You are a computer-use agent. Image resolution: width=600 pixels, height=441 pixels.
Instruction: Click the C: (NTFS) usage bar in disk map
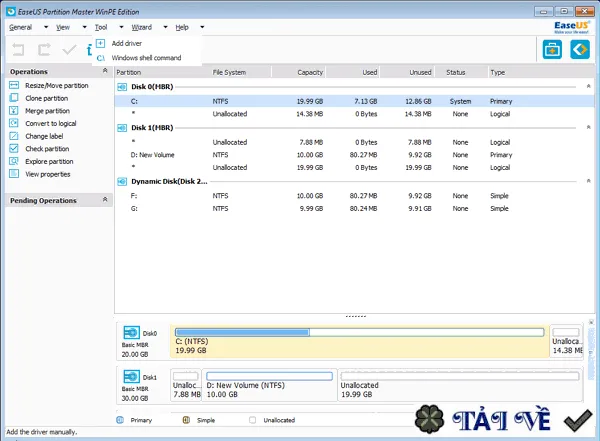click(x=359, y=332)
